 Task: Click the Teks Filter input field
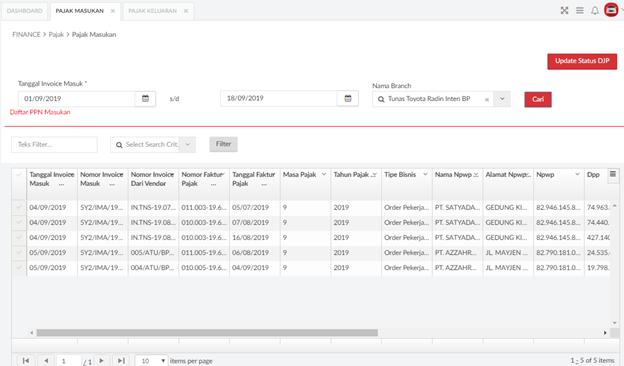click(55, 144)
